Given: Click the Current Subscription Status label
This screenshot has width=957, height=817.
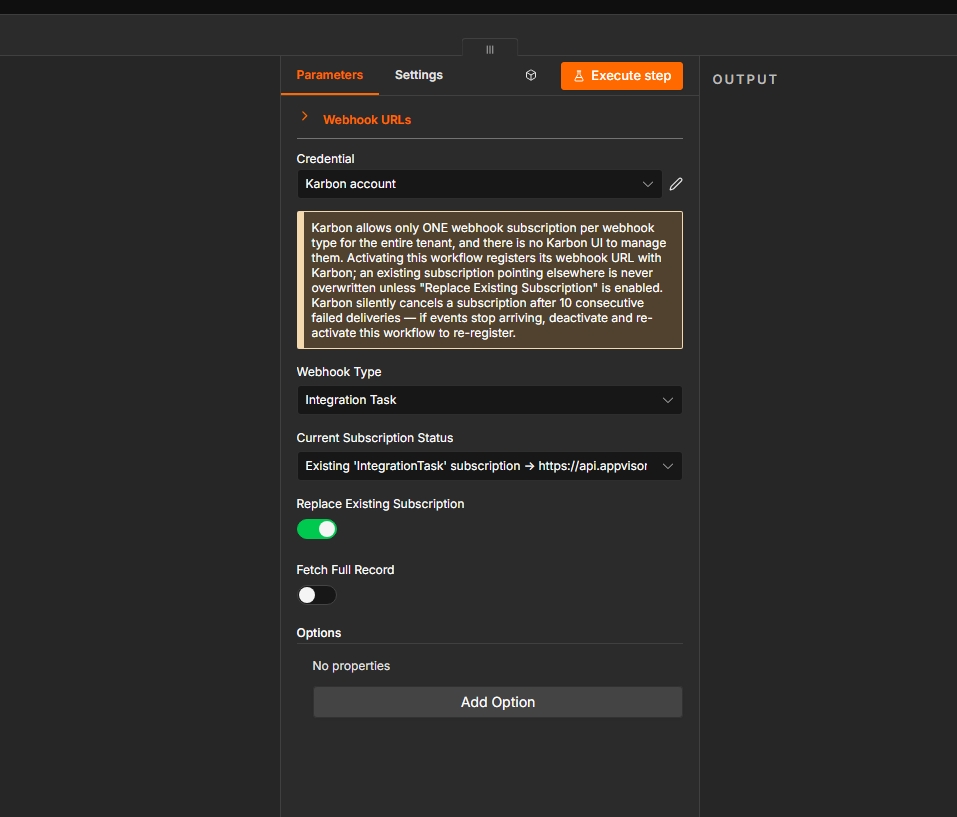Looking at the screenshot, I should [375, 438].
